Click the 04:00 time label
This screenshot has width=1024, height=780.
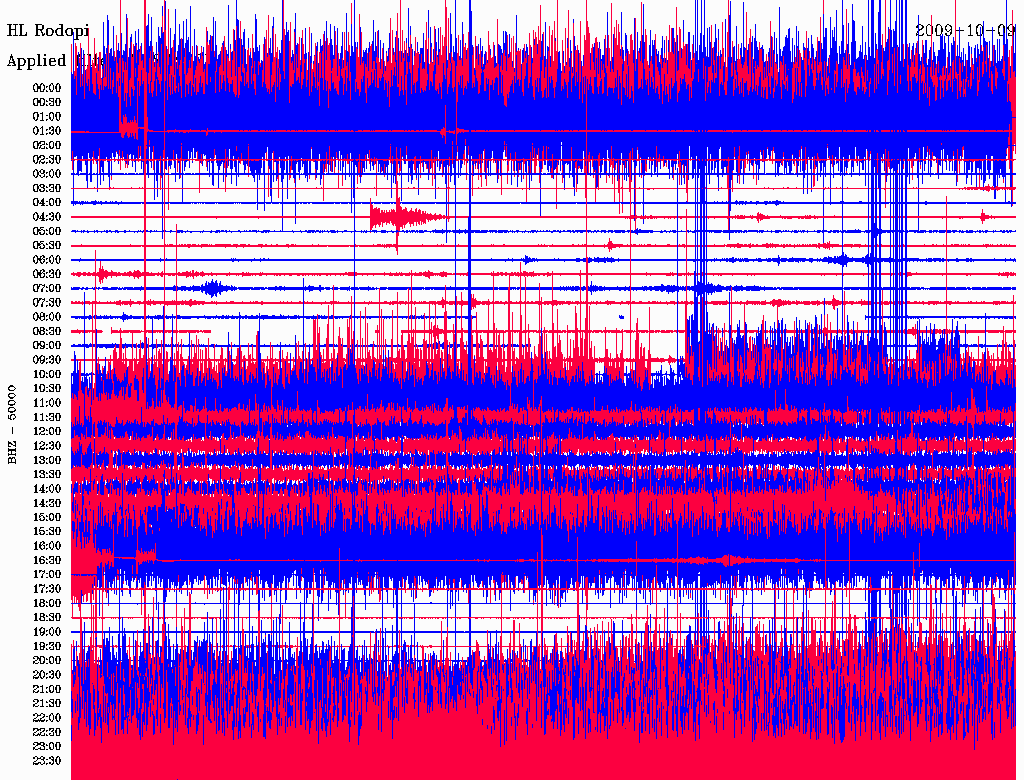(x=47, y=203)
